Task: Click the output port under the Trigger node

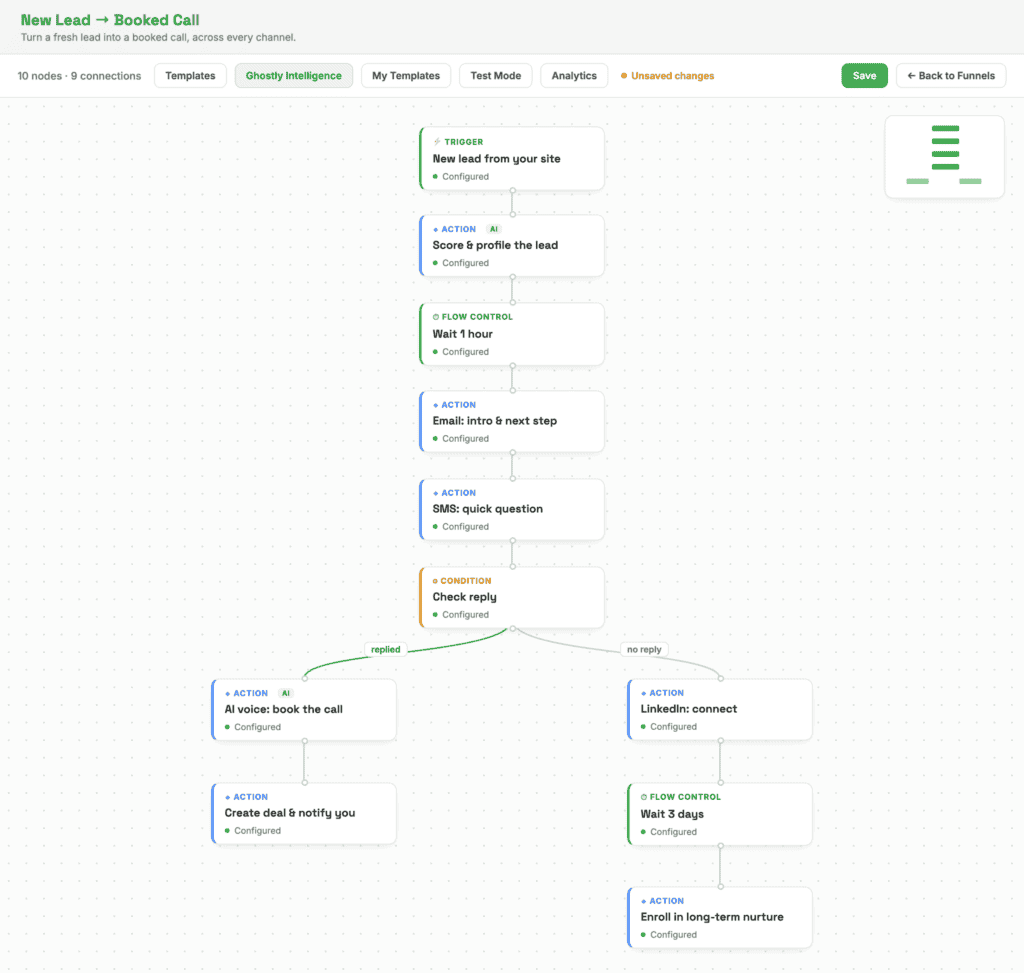Action: tap(513, 191)
